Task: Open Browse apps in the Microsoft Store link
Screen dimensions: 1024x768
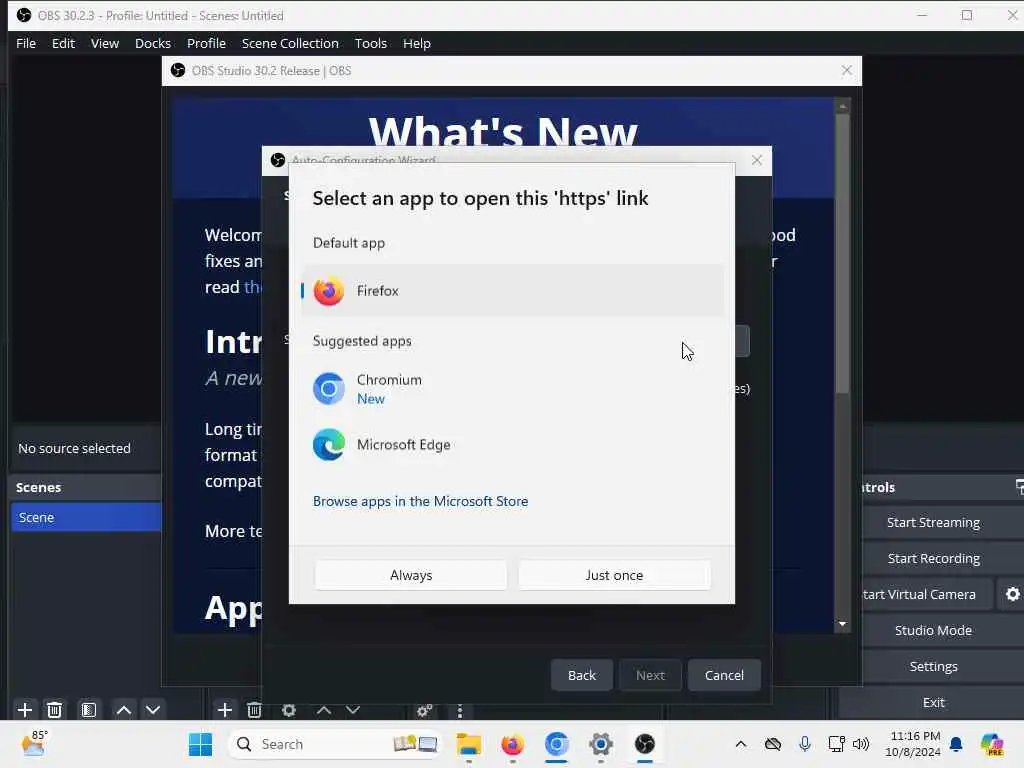Action: point(420,501)
